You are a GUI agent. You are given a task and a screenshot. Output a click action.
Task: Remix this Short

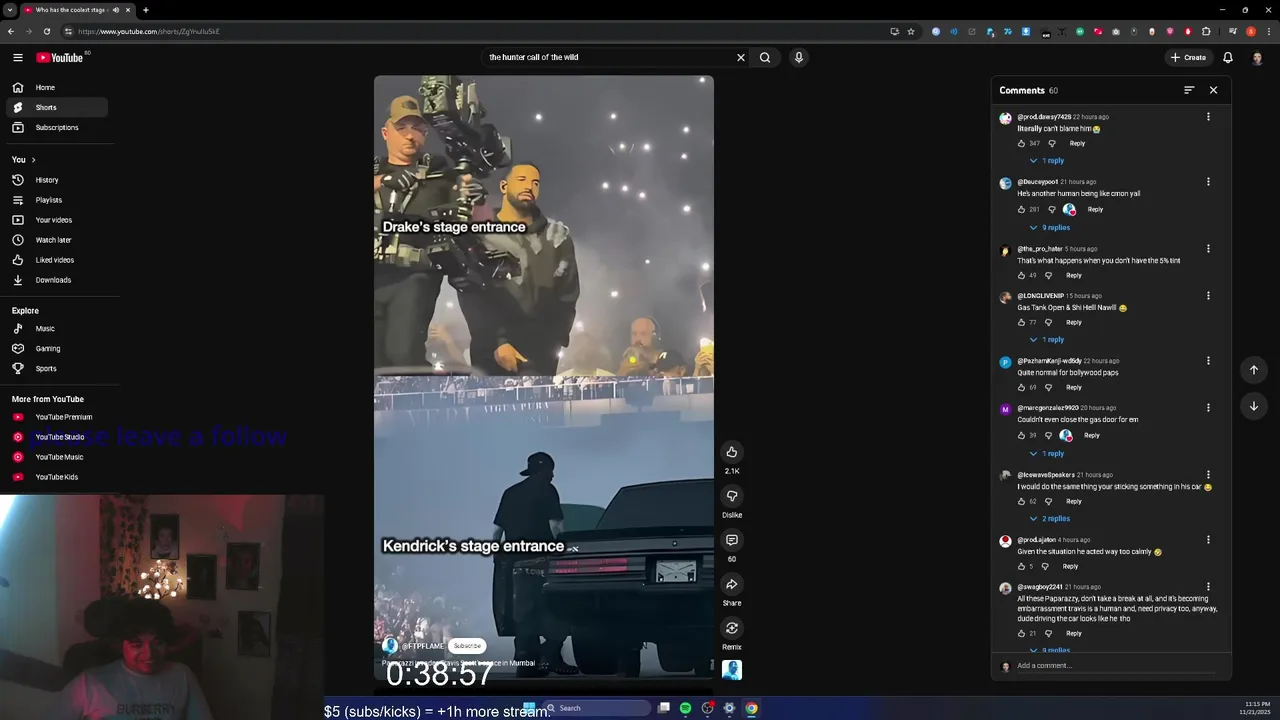tap(732, 628)
